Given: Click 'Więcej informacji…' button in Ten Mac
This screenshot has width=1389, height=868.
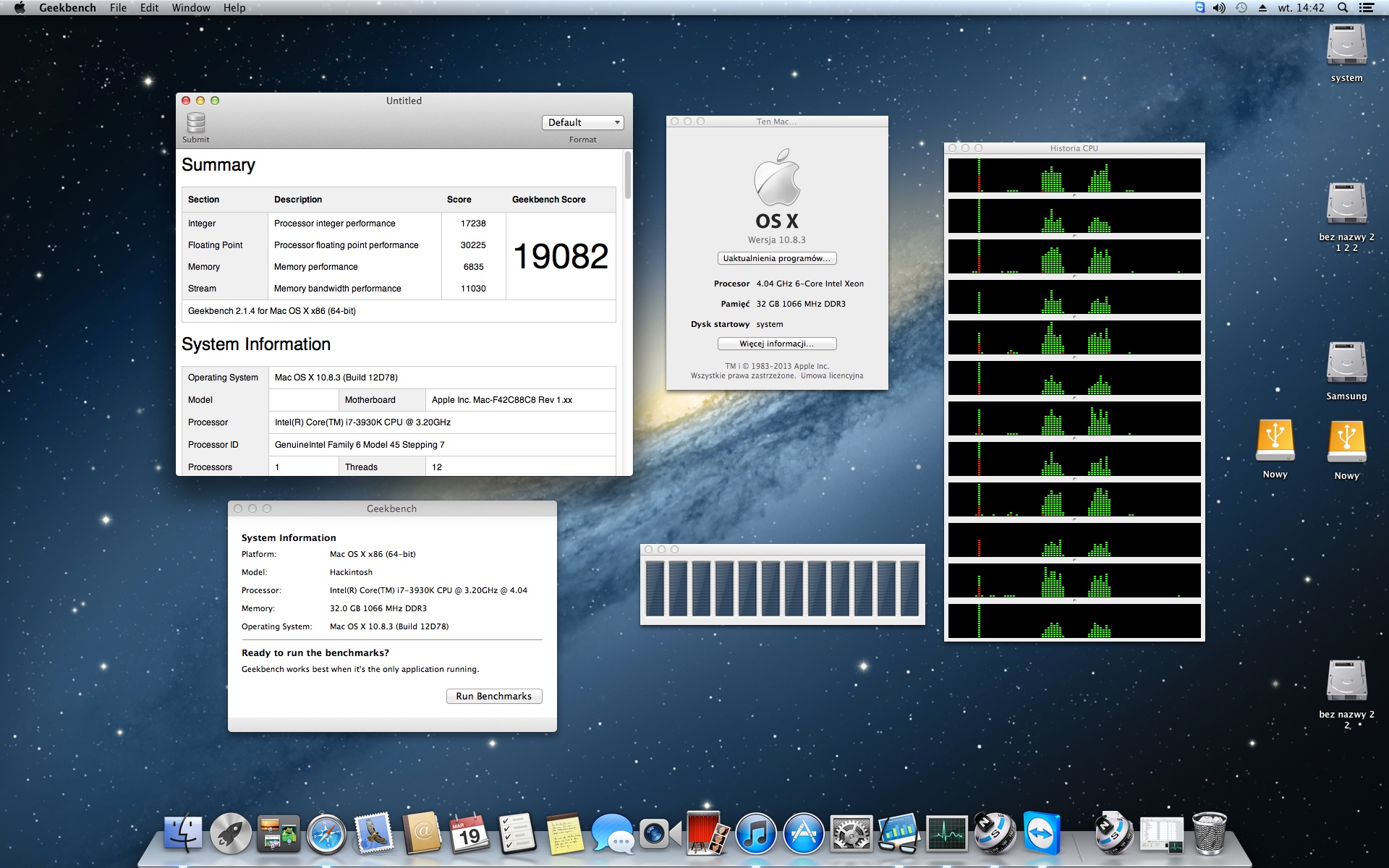Looking at the screenshot, I should point(777,344).
